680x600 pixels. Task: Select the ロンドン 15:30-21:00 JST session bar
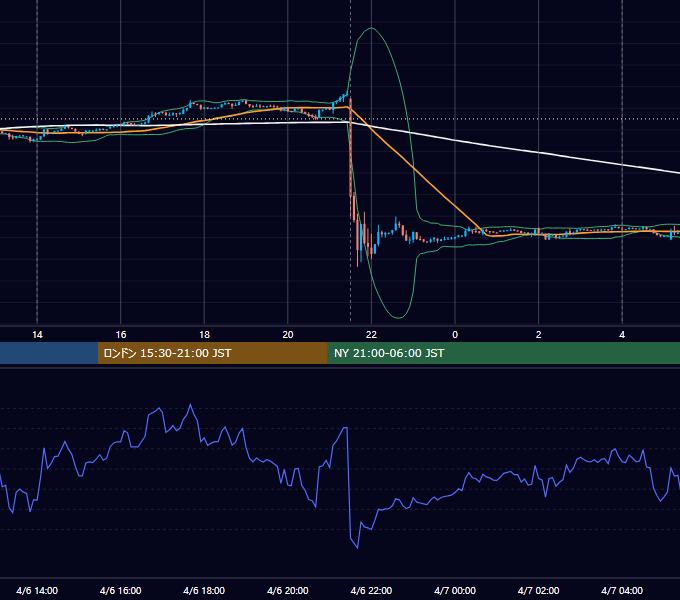212,353
